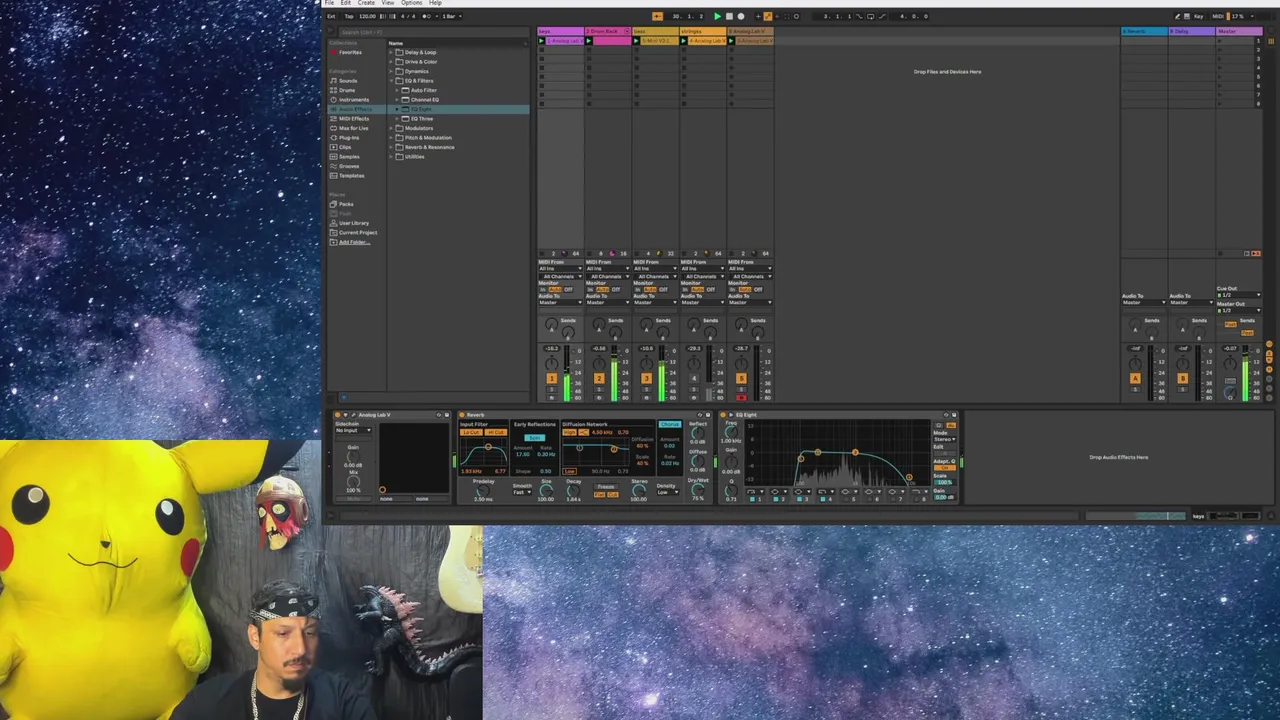The height and width of the screenshot is (720, 1280).
Task: Expand the Modulators folder
Action: pyautogui.click(x=391, y=128)
